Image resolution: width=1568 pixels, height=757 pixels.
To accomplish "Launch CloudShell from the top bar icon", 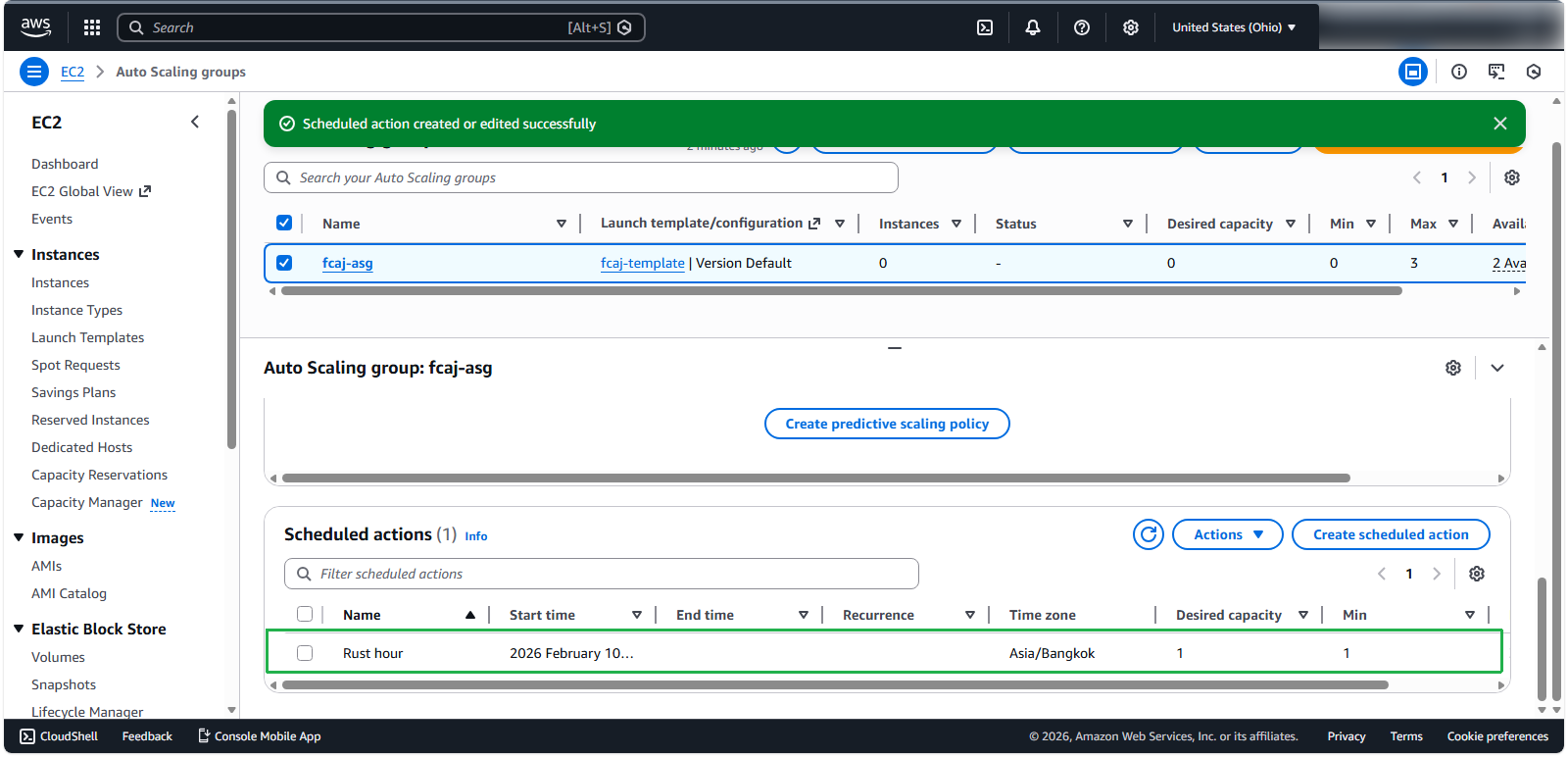I will tap(985, 27).
